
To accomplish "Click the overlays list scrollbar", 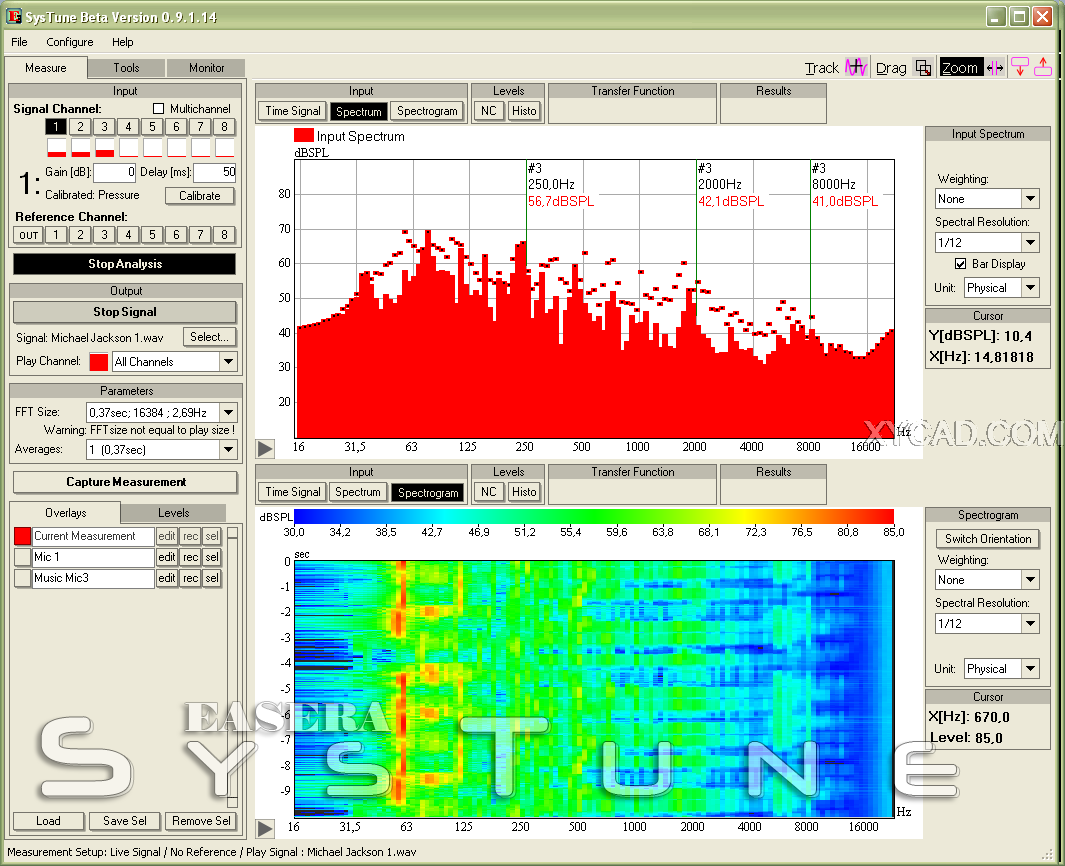I will [232, 666].
